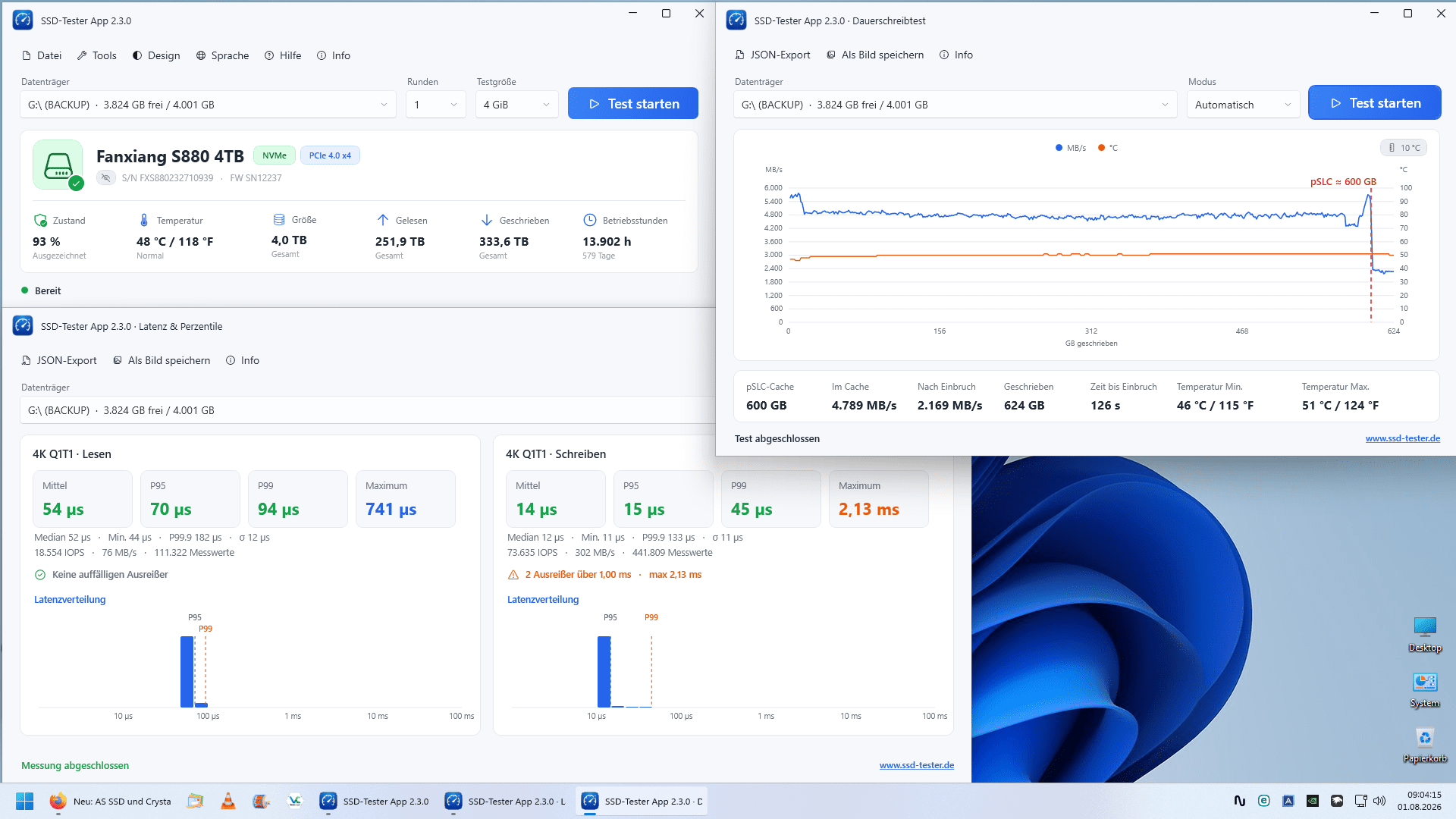Screen dimensions: 1456x819
Task: Open the Tools menu
Action: tap(96, 55)
